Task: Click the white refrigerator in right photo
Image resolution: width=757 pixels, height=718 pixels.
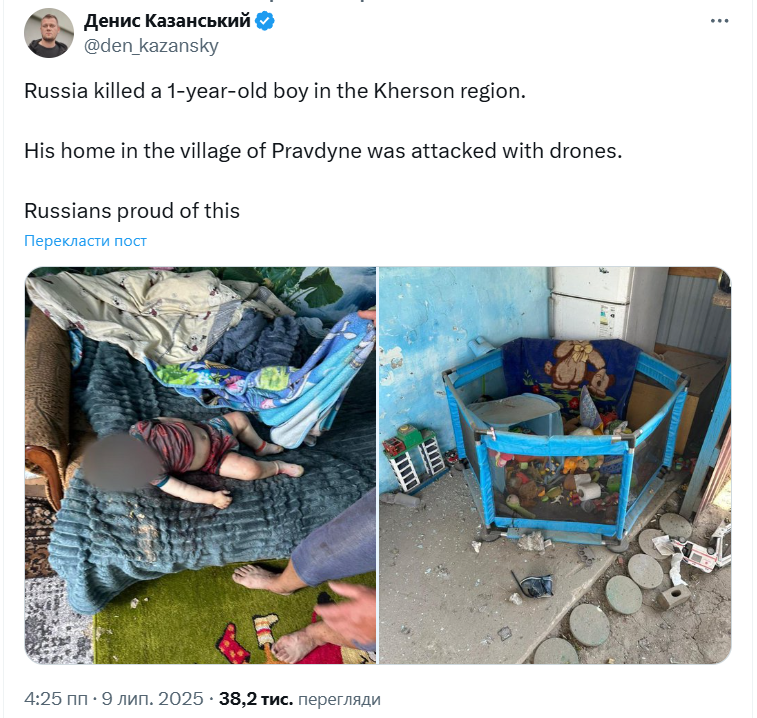Action: 589,304
